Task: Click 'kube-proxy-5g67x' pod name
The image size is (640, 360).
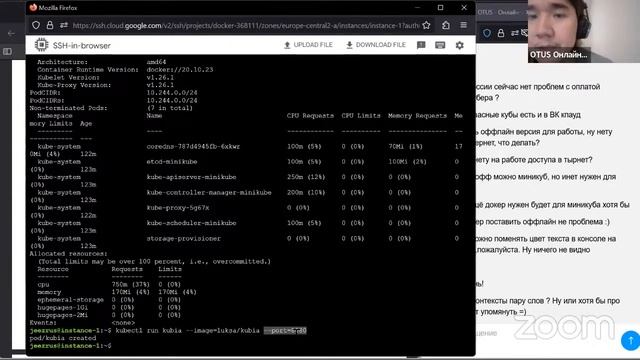Action: tap(178, 208)
